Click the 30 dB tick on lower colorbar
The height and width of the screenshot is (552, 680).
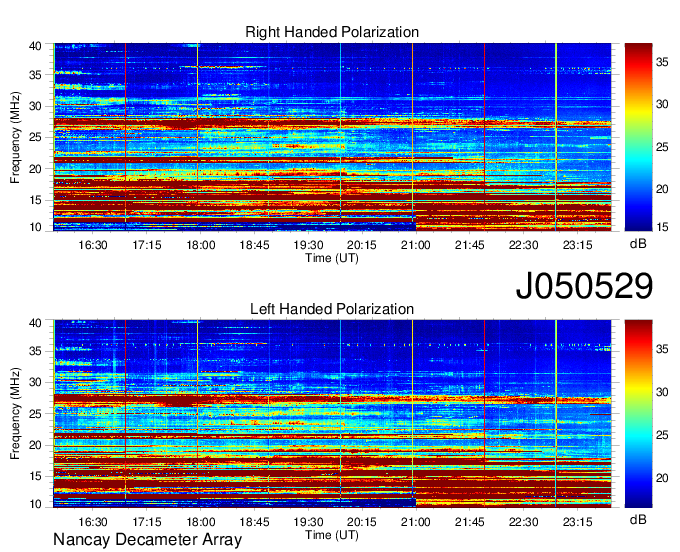662,392
